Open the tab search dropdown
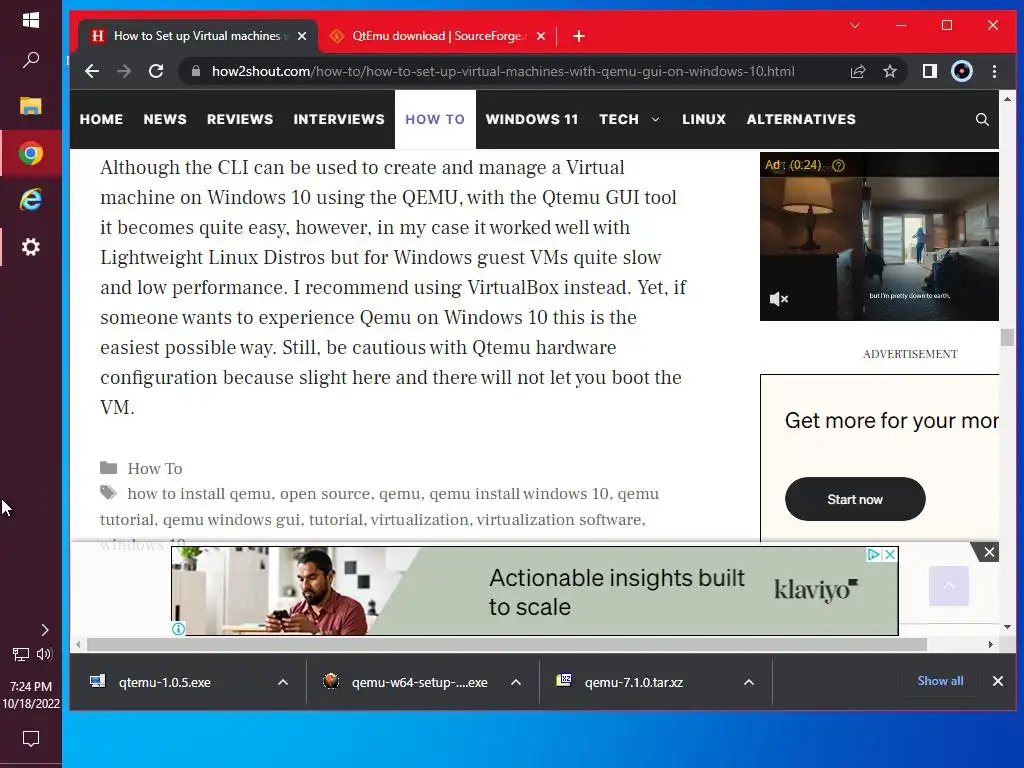Viewport: 1024px width, 768px height. pyautogui.click(x=855, y=25)
